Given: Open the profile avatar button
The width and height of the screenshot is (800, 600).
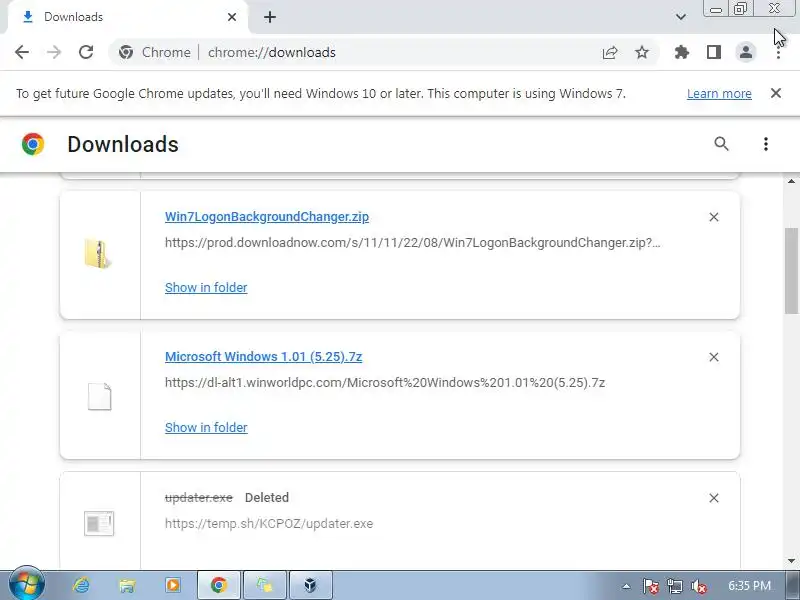Looking at the screenshot, I should point(745,52).
